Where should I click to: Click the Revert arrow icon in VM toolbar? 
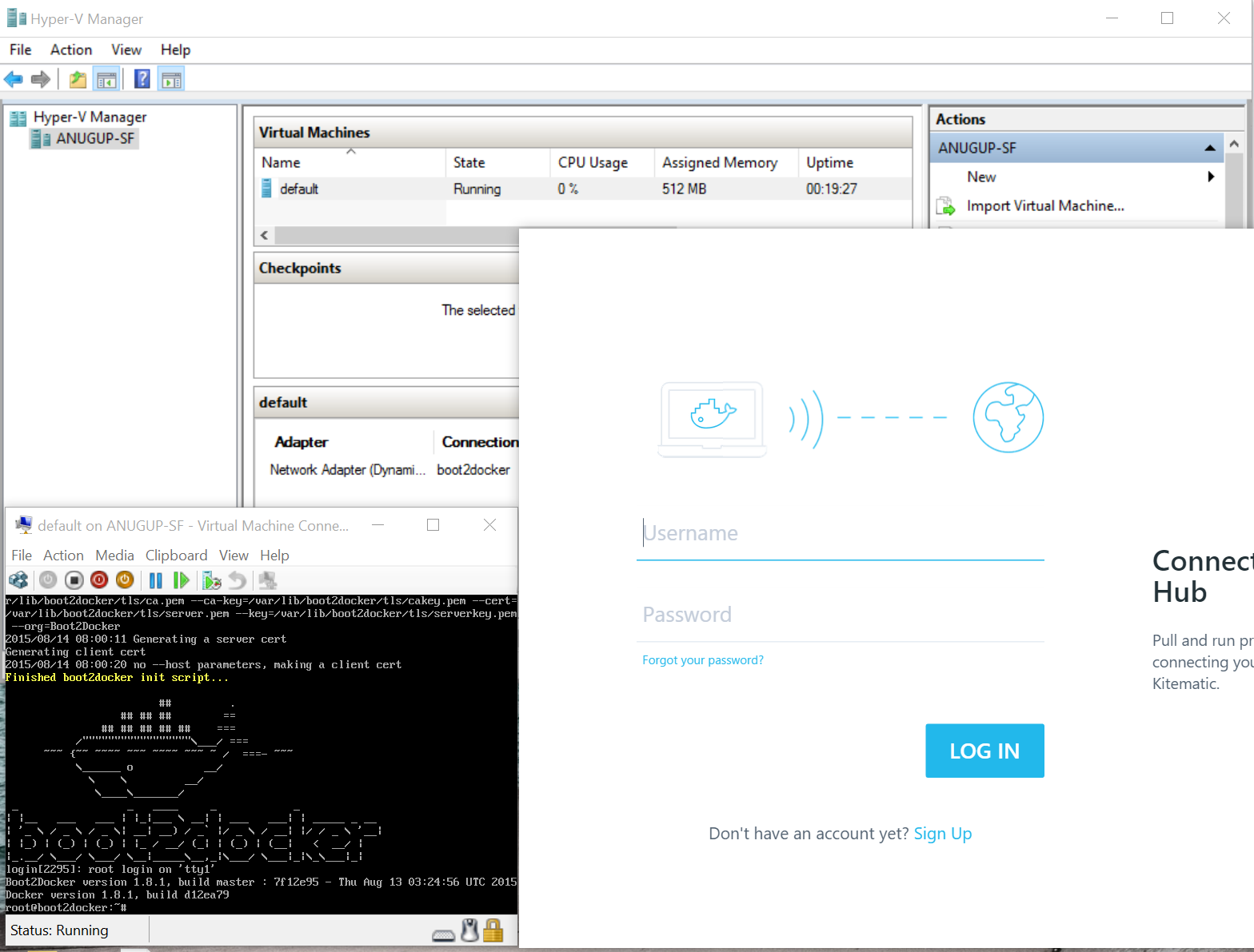(238, 580)
